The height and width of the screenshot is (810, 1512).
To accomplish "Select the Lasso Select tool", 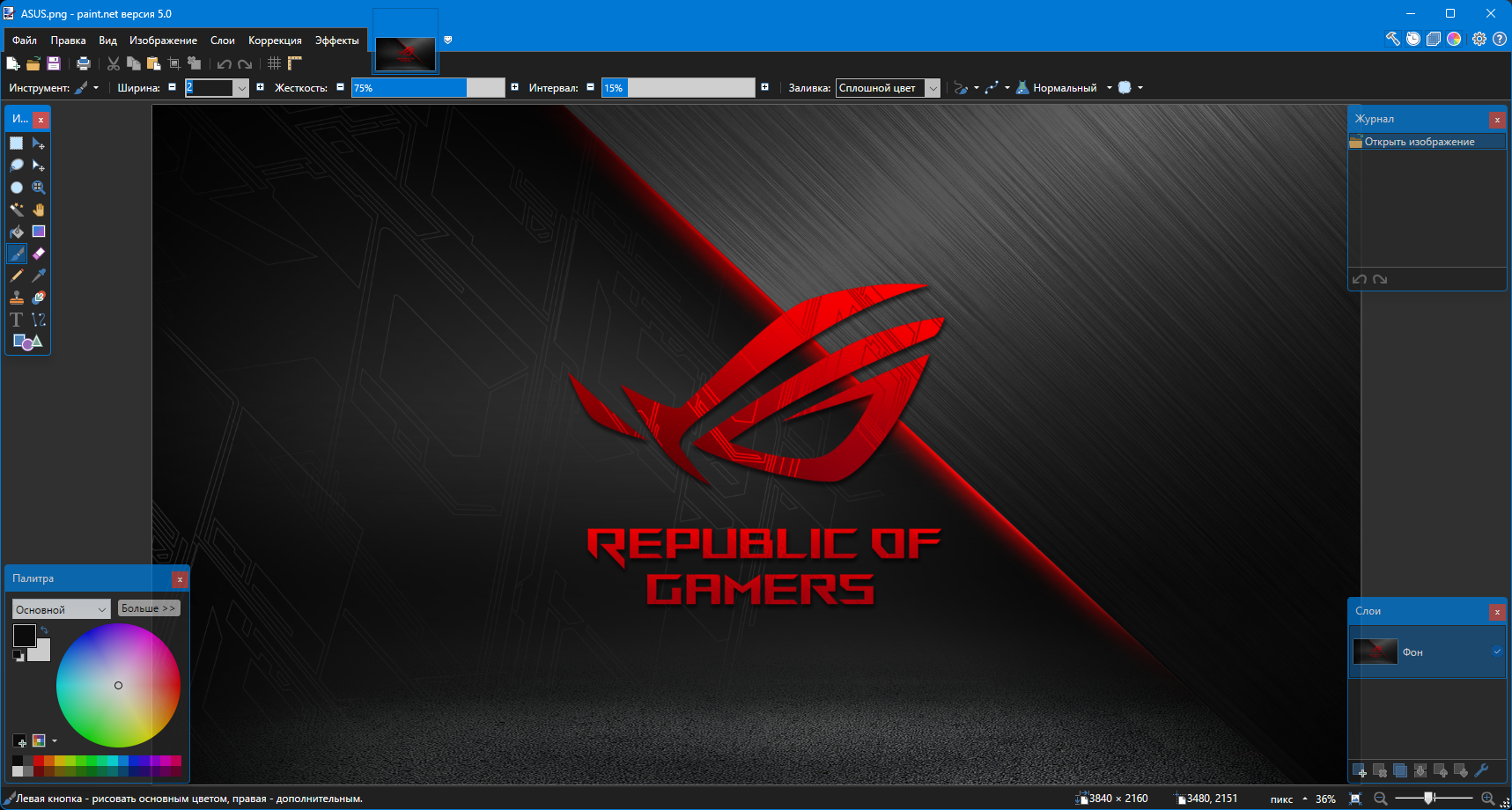I will point(17,166).
